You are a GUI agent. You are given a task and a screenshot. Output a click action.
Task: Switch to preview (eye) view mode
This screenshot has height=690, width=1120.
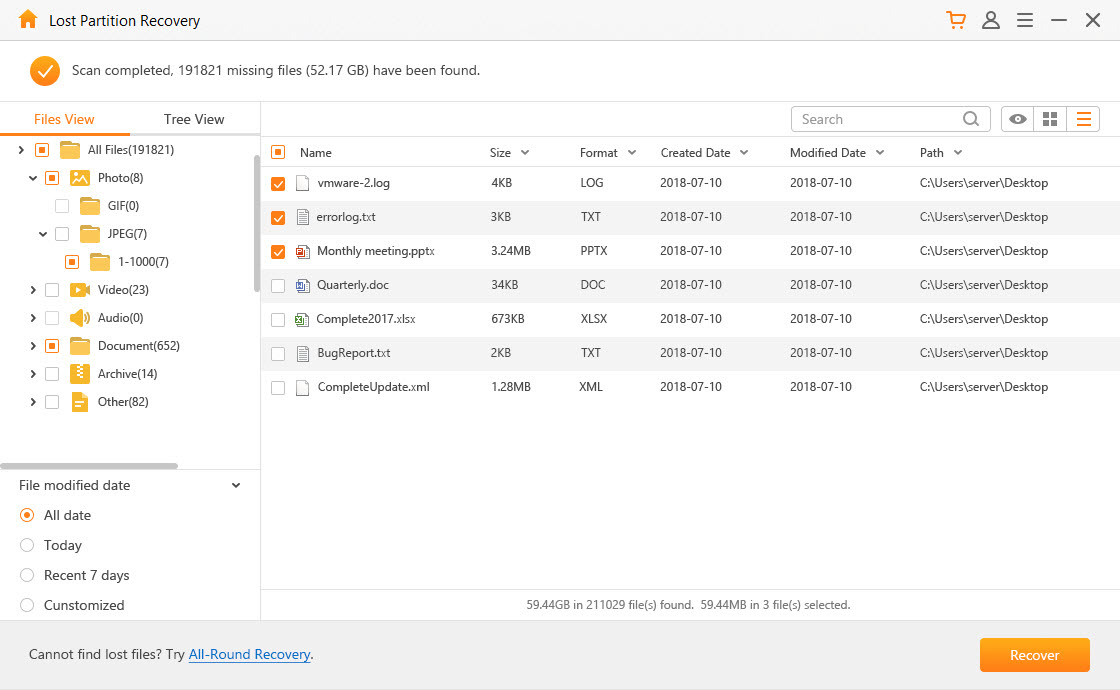(1017, 119)
